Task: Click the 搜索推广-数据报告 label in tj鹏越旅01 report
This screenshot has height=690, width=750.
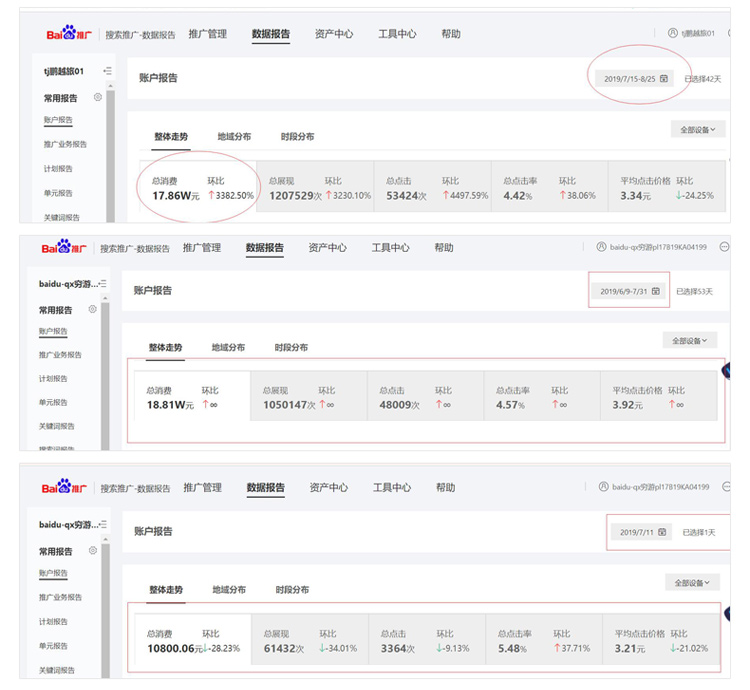Action: [140, 34]
